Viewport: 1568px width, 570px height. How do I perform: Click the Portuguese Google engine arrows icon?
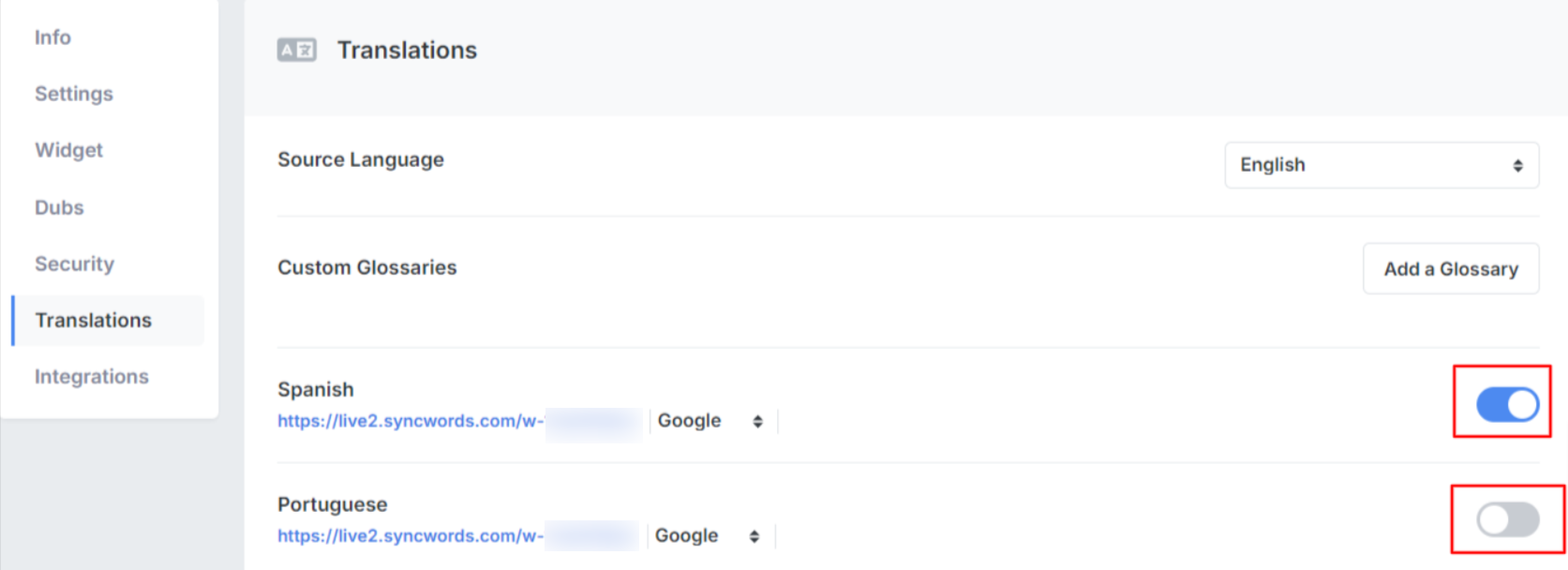(x=754, y=537)
